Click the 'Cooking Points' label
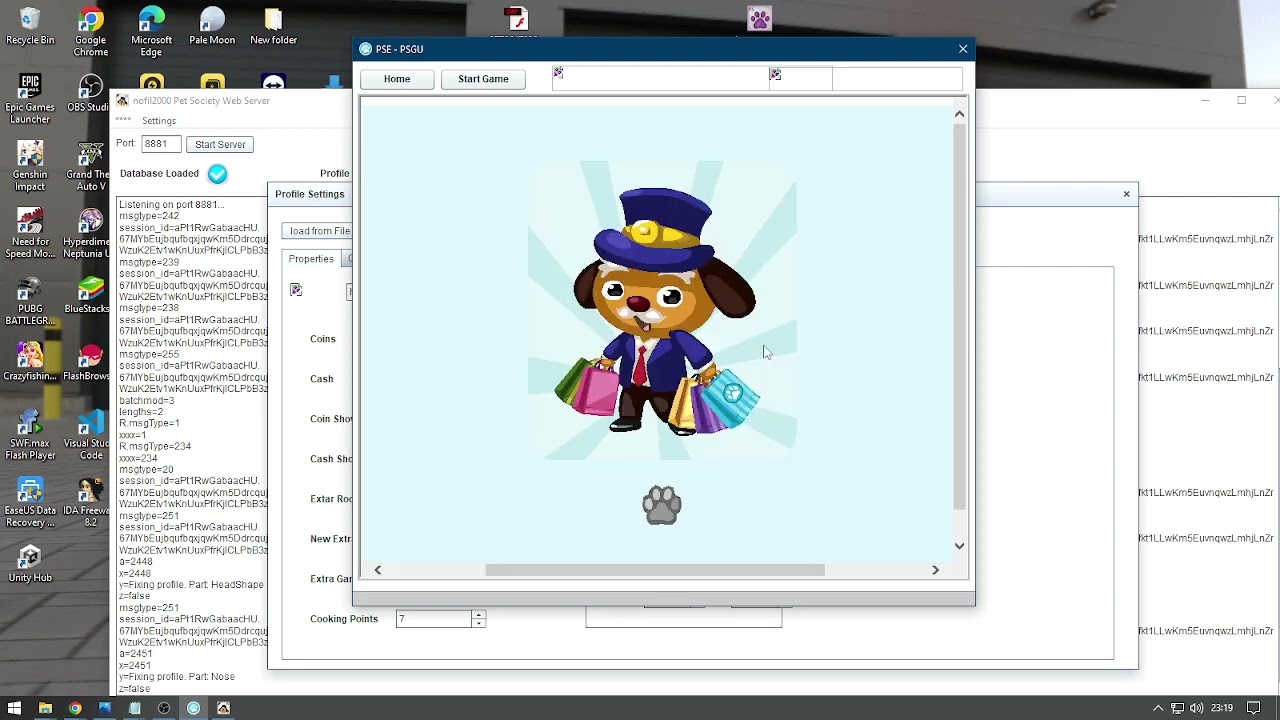The image size is (1280, 720). pos(344,619)
